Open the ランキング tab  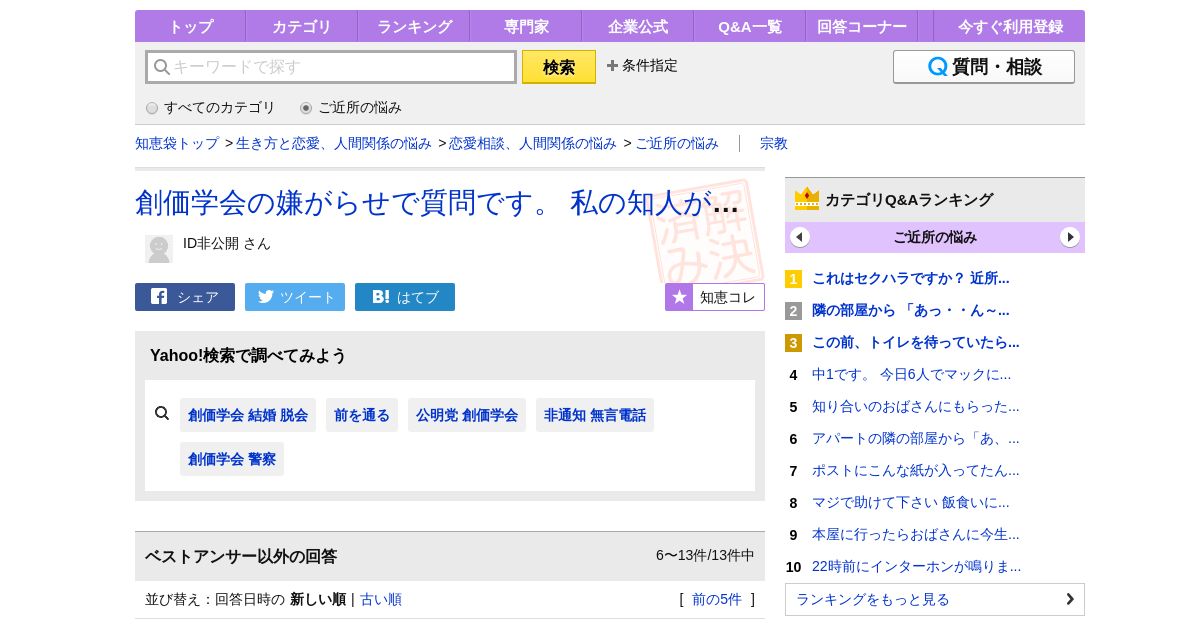414,27
